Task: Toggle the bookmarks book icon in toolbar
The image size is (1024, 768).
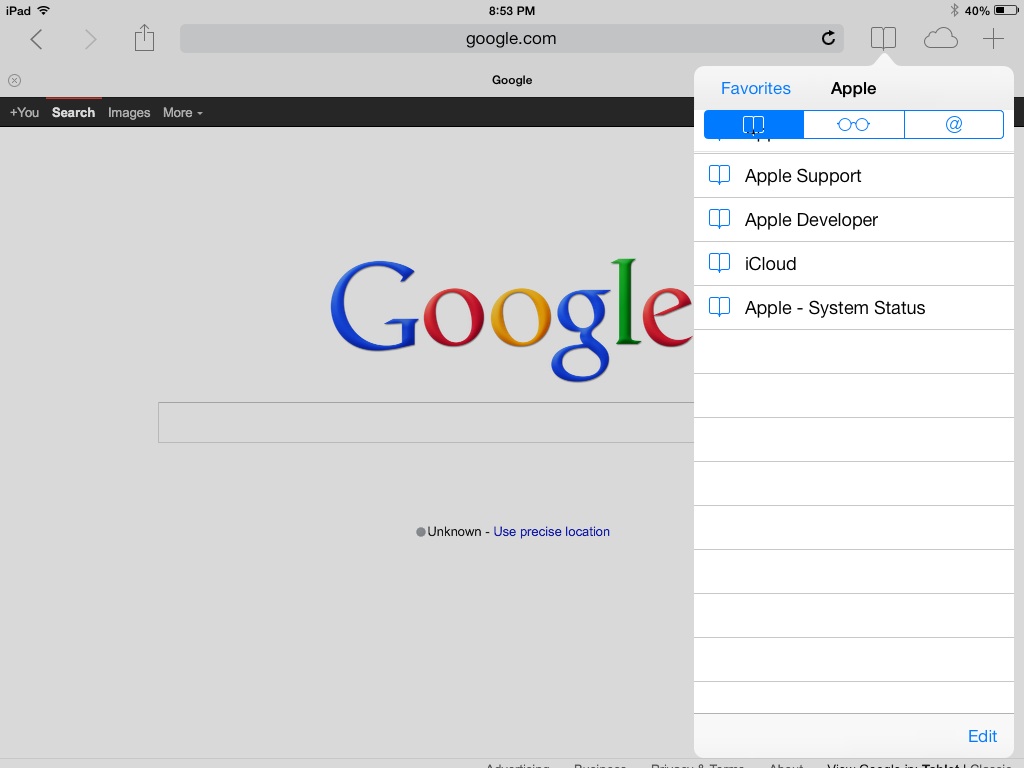Action: 883,39
